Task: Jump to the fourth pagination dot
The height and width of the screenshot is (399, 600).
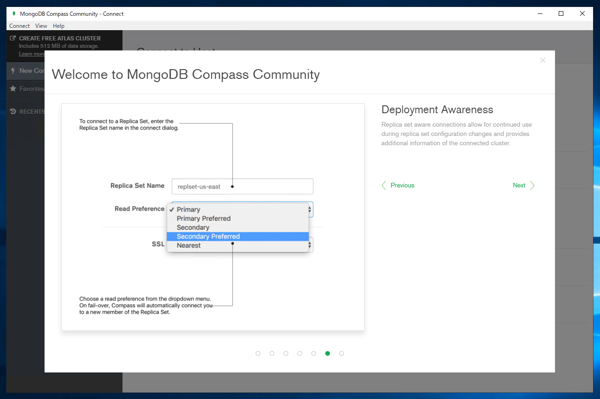Action: [x=300, y=353]
